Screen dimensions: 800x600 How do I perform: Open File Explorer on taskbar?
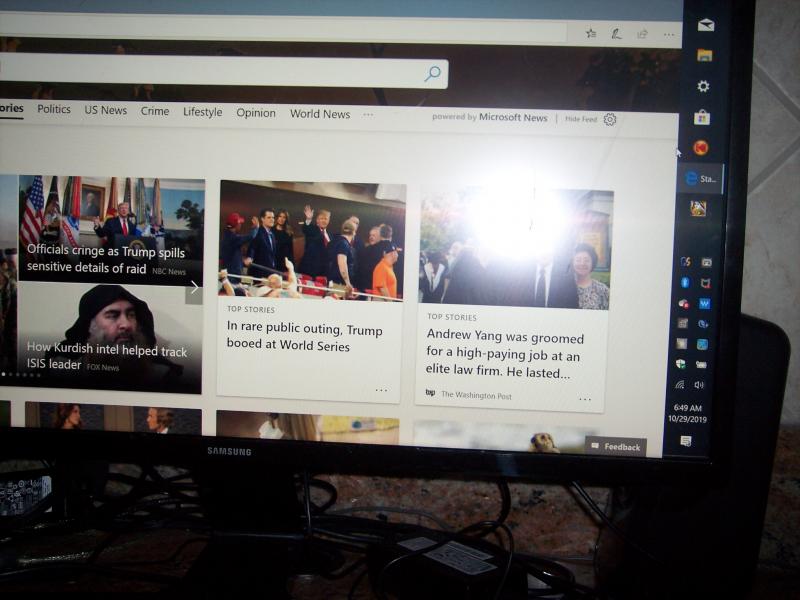705,55
